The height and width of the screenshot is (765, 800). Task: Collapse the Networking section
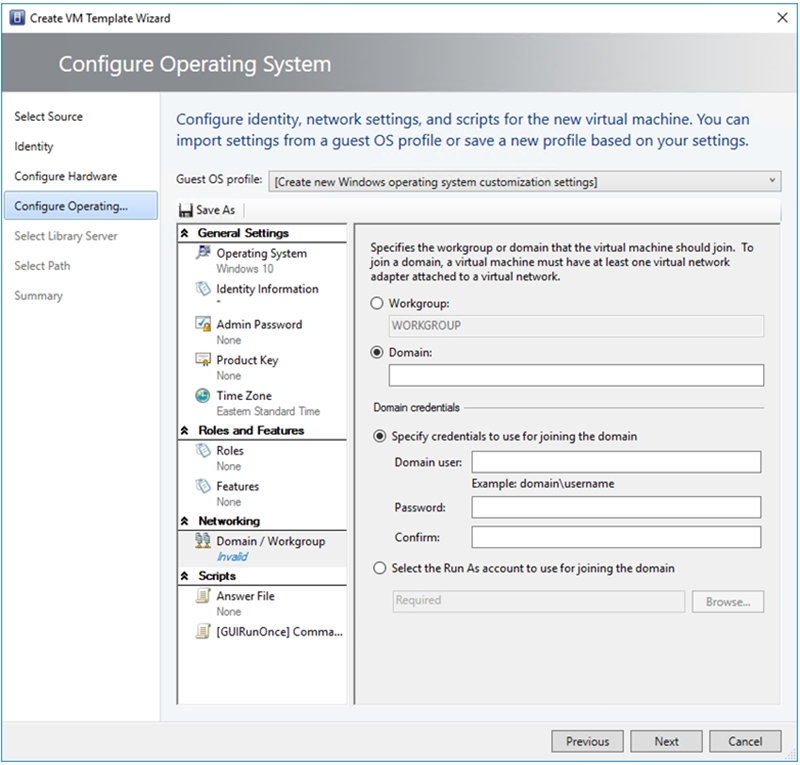[x=185, y=520]
